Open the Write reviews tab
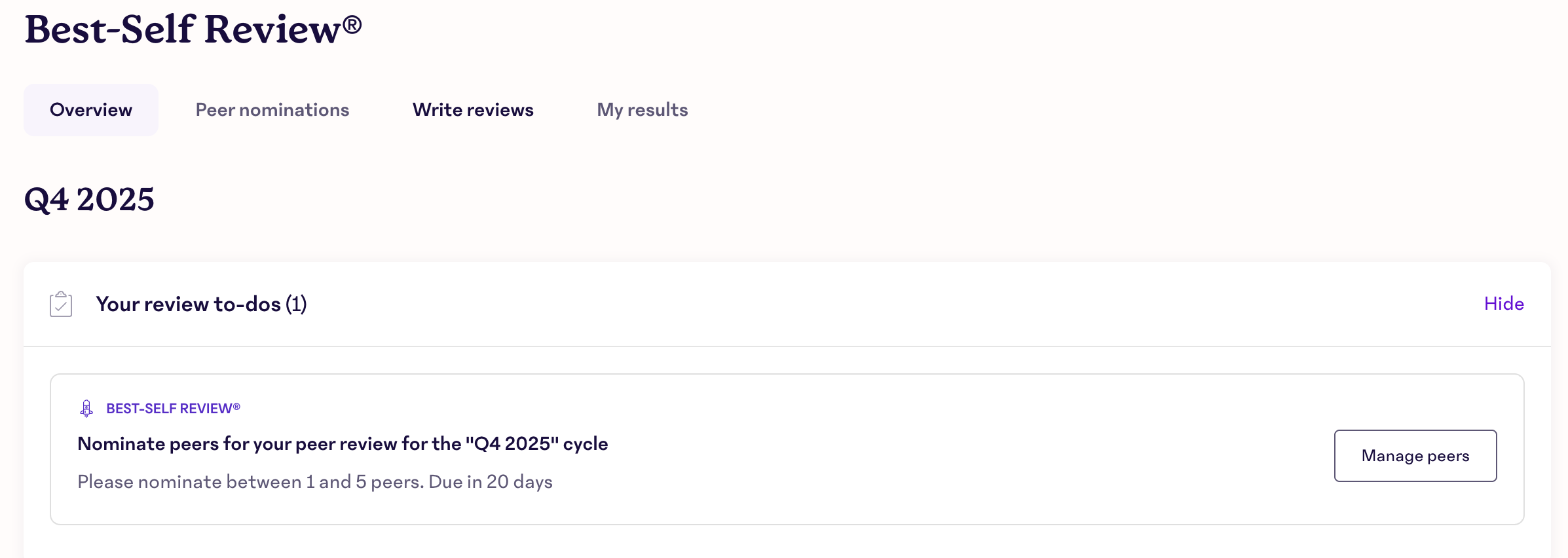 pyautogui.click(x=472, y=109)
